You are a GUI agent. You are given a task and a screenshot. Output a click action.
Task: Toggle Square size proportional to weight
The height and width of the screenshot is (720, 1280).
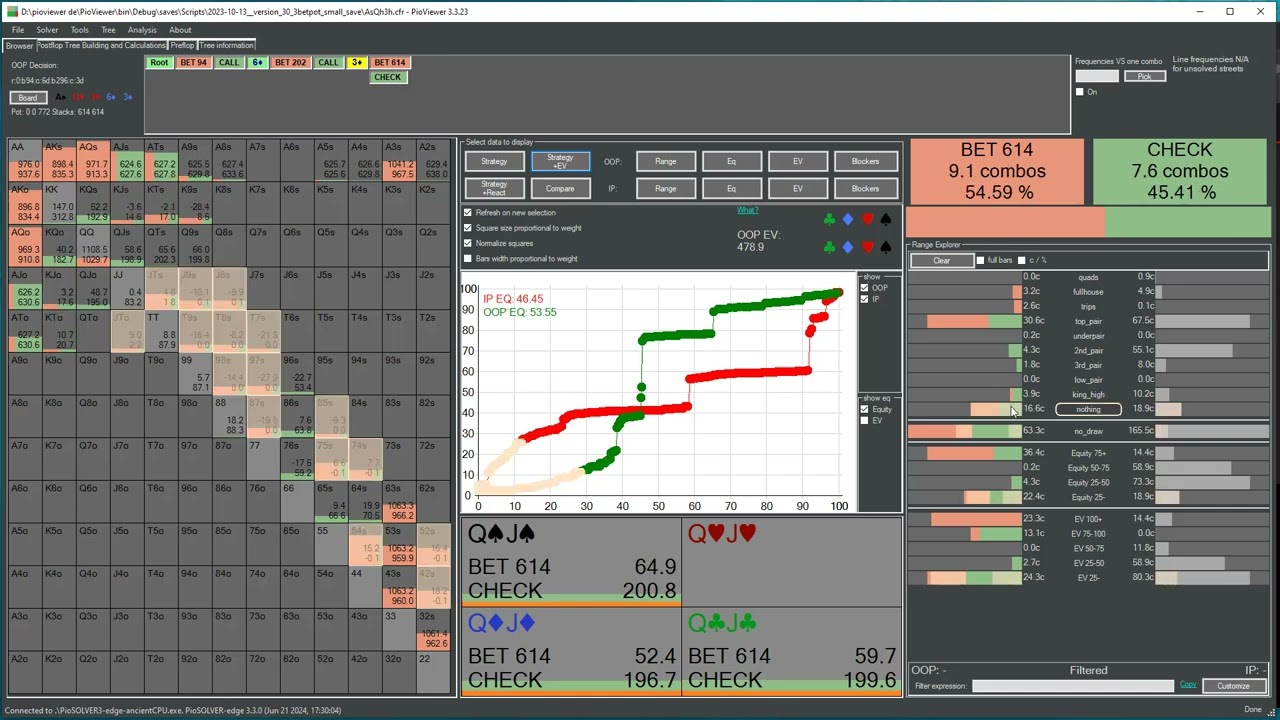pos(468,228)
